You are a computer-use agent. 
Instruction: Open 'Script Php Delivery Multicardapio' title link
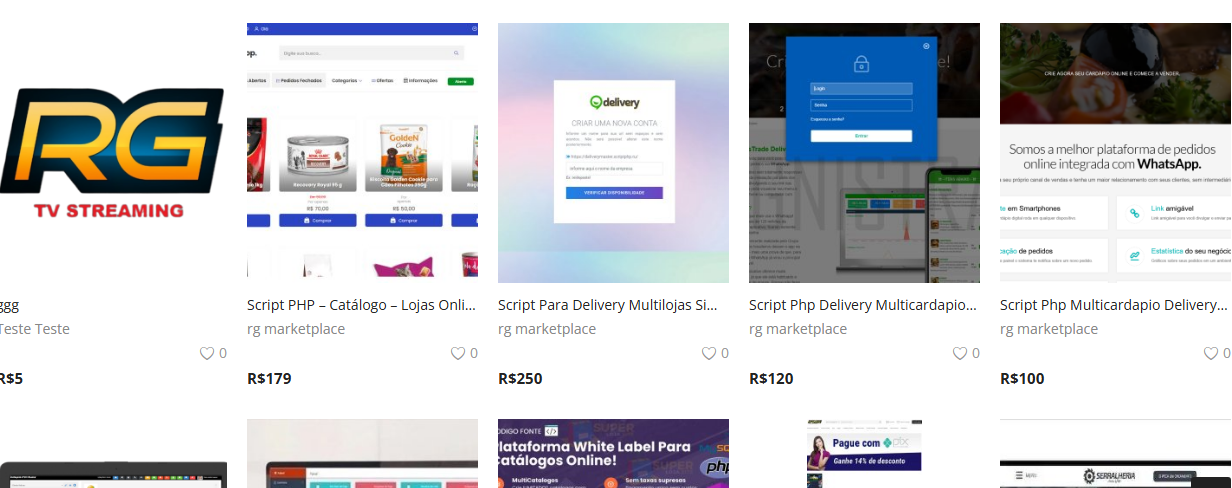coord(862,305)
